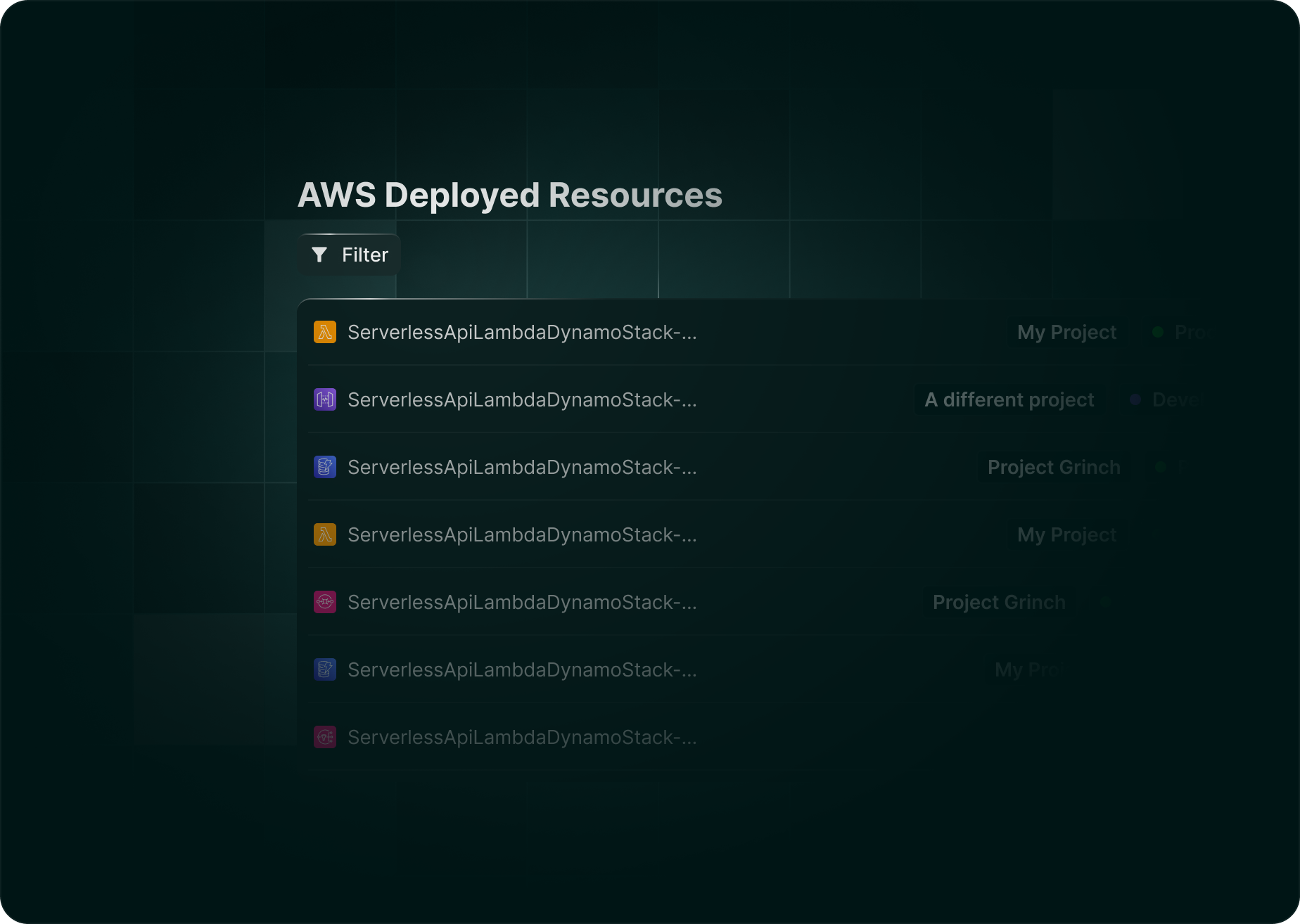Click the pink SQS icon in fifth row
The image size is (1300, 924).
[x=325, y=602]
